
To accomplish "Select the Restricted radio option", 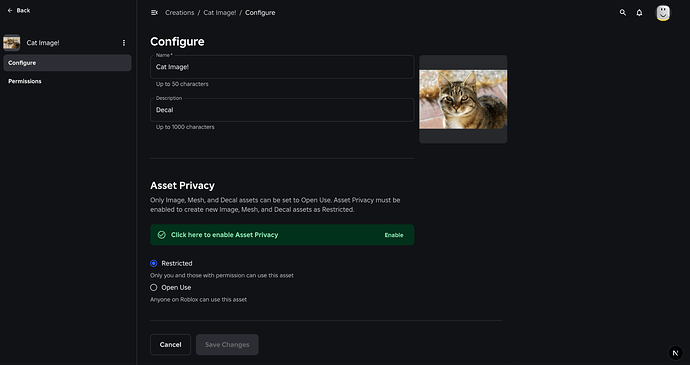I will (154, 263).
